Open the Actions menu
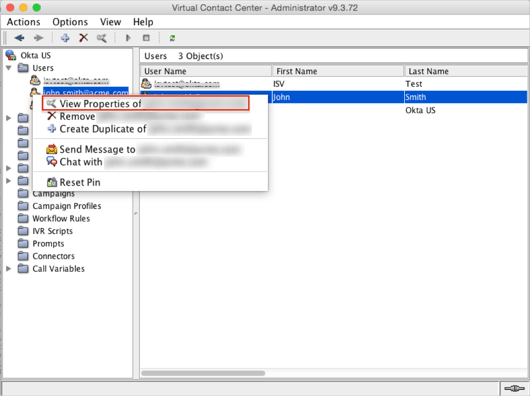 pyautogui.click(x=23, y=22)
